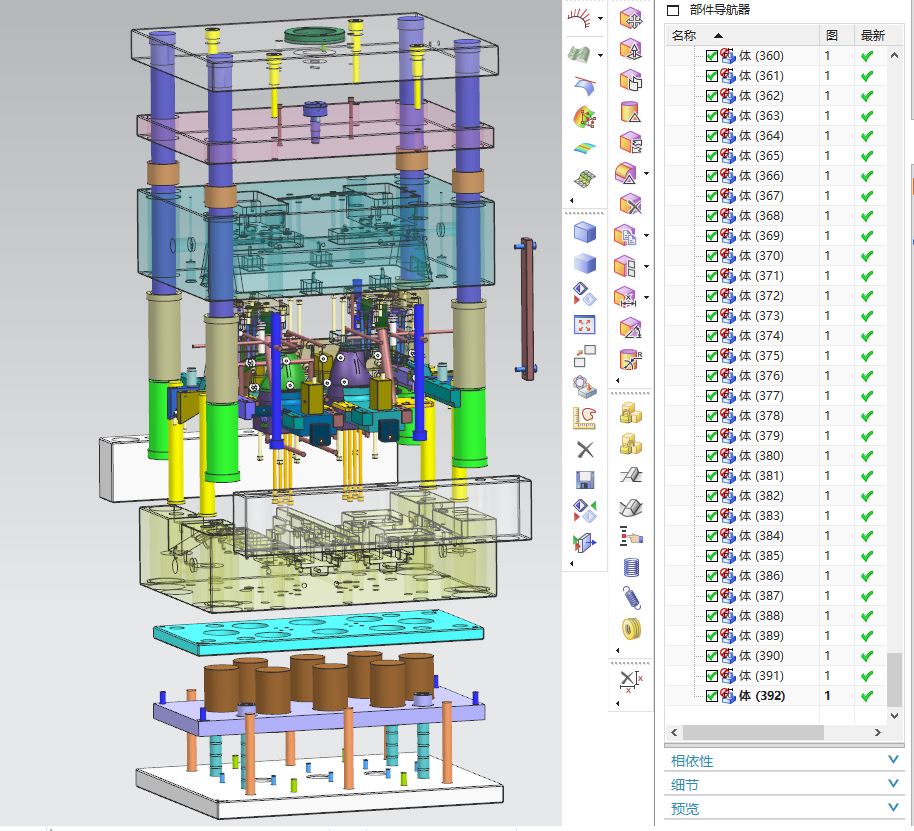
Task: Open dropdown beside the cube with rounded edge icon
Action: click(x=646, y=174)
